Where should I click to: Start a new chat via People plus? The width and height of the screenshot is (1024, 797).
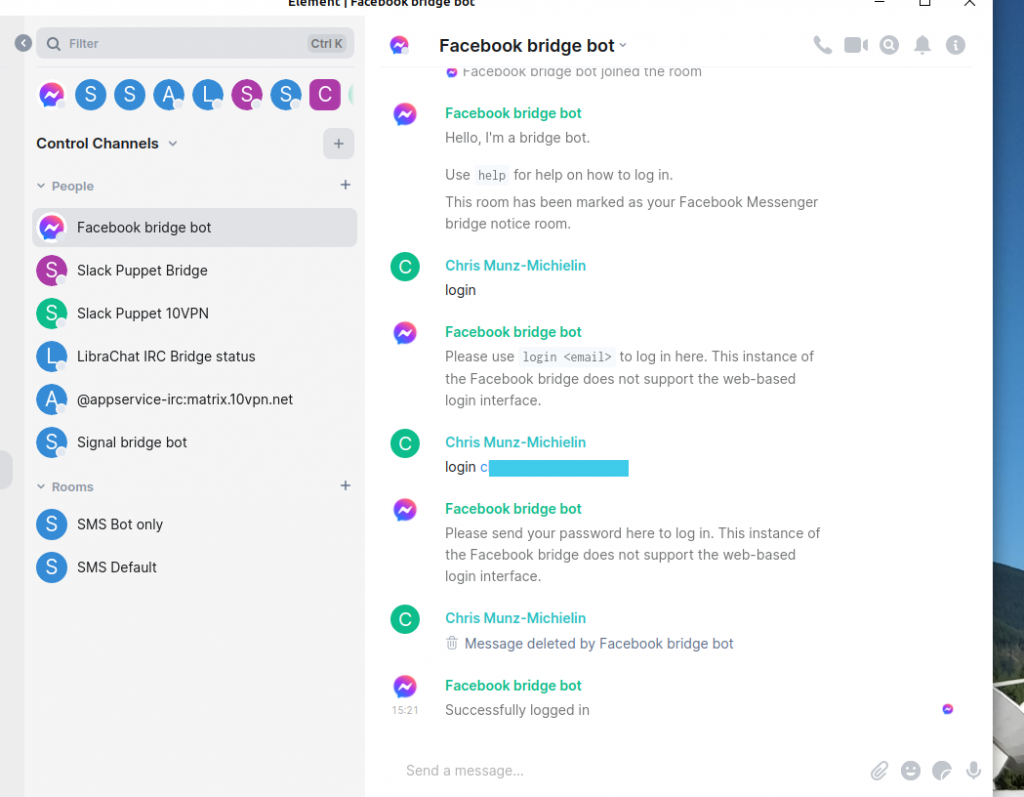pos(345,186)
